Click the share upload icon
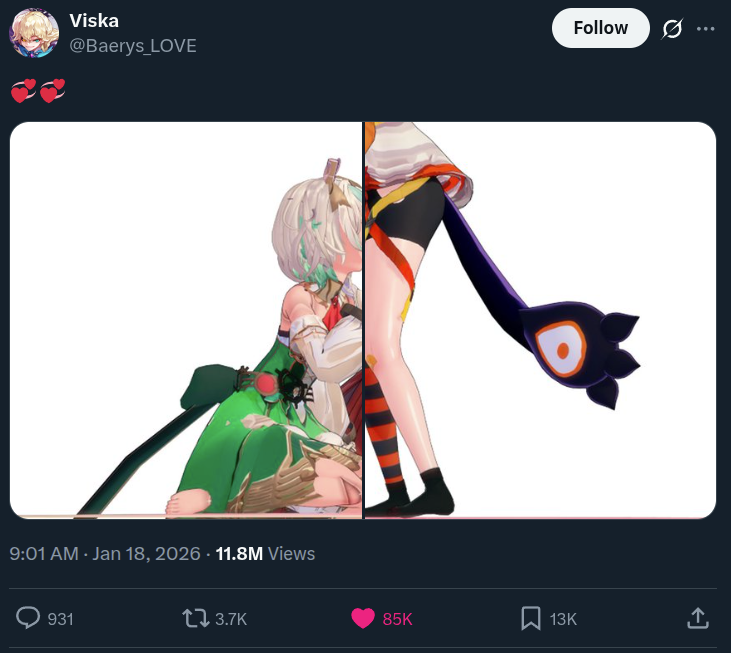Image resolution: width=731 pixels, height=653 pixels. (x=697, y=618)
